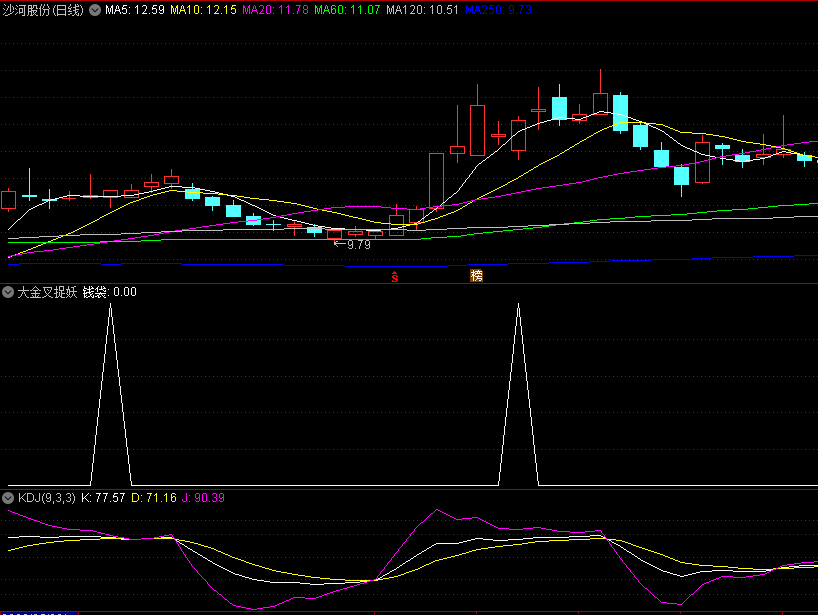
Task: Select the 大金叉捉妖 indicator name
Action: [x=47, y=292]
